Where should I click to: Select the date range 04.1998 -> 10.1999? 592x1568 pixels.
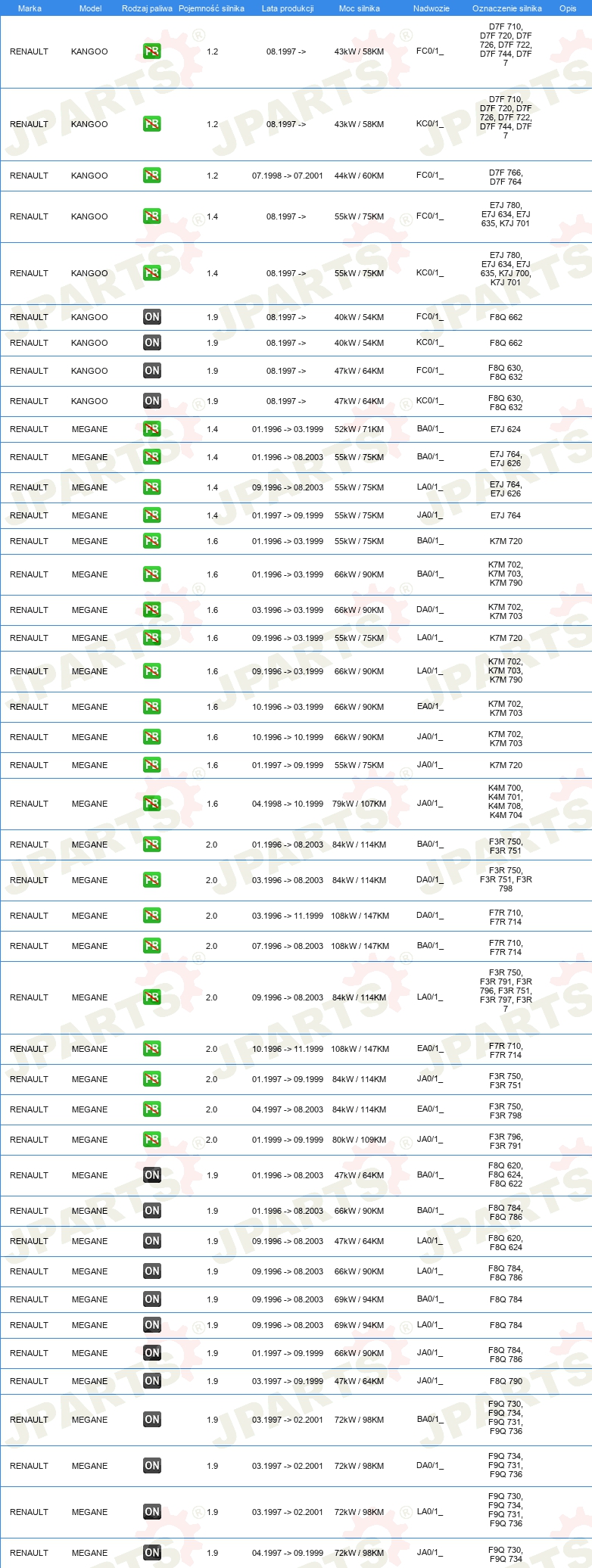288,804
